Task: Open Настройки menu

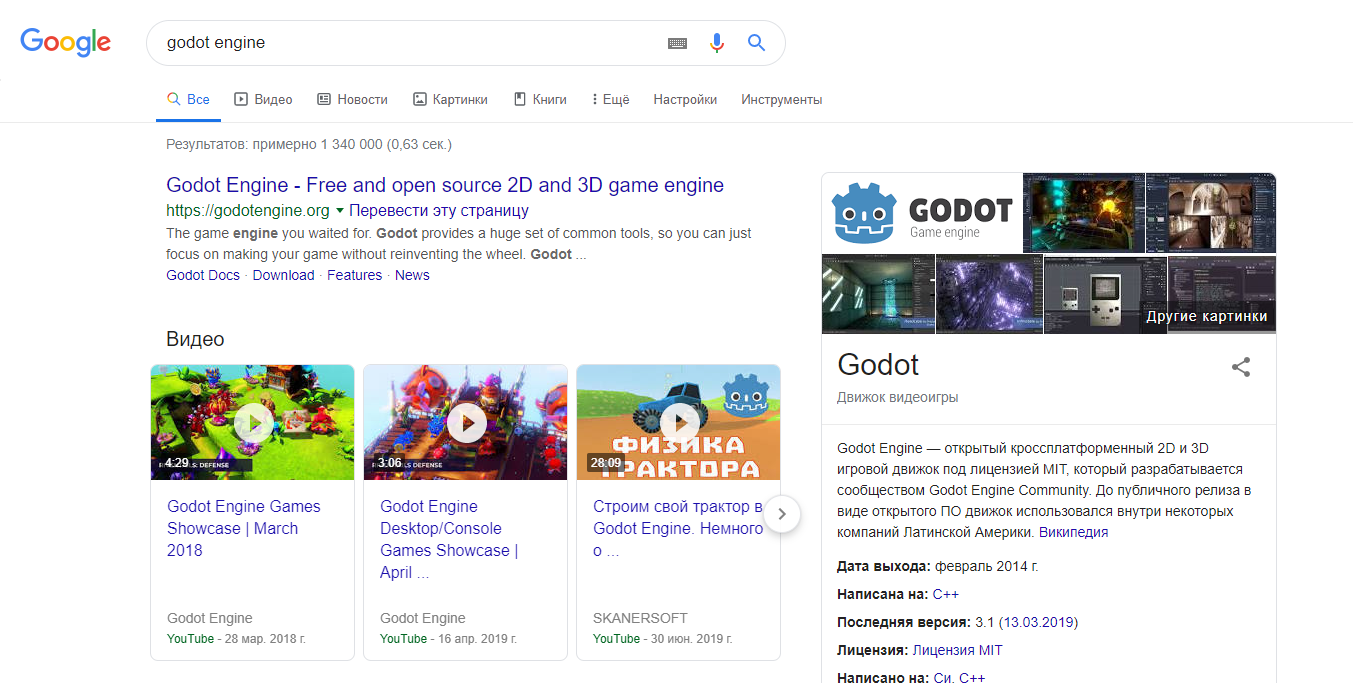Action: (685, 99)
